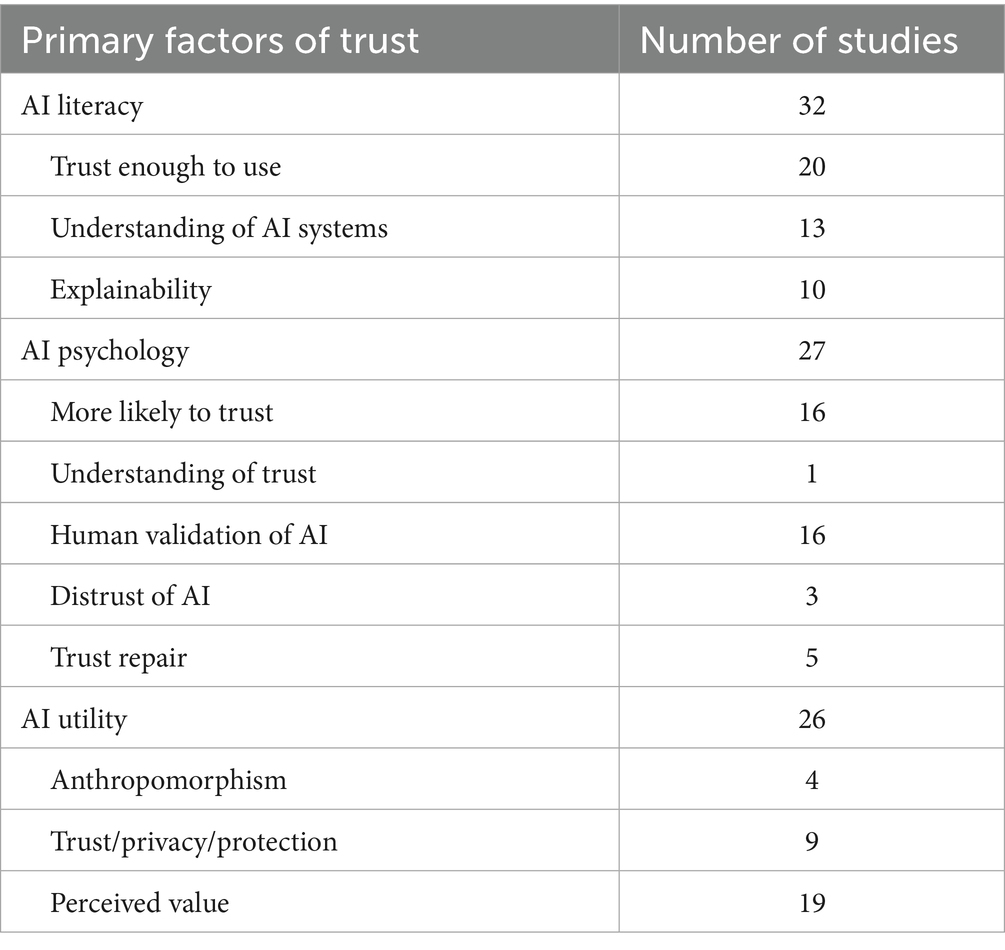Click the value 26 for AI utility
The height and width of the screenshot is (950, 1005).
(811, 719)
